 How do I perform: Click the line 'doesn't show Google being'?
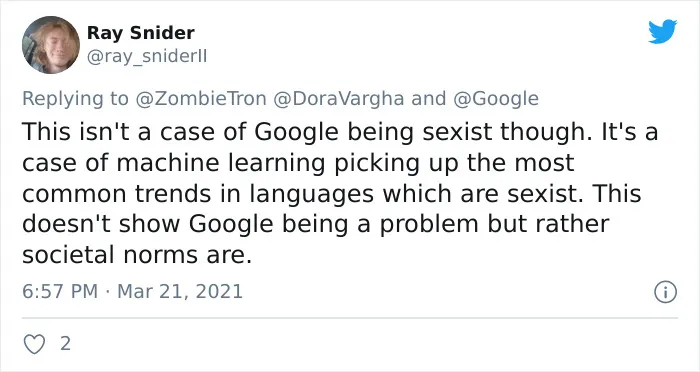[x=185, y=224]
